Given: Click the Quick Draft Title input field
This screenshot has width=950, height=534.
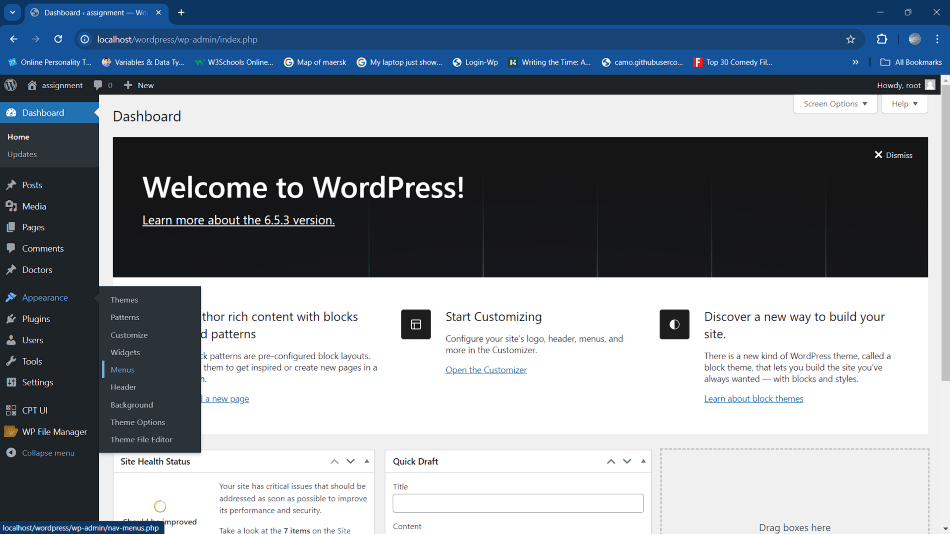Looking at the screenshot, I should [x=517, y=503].
